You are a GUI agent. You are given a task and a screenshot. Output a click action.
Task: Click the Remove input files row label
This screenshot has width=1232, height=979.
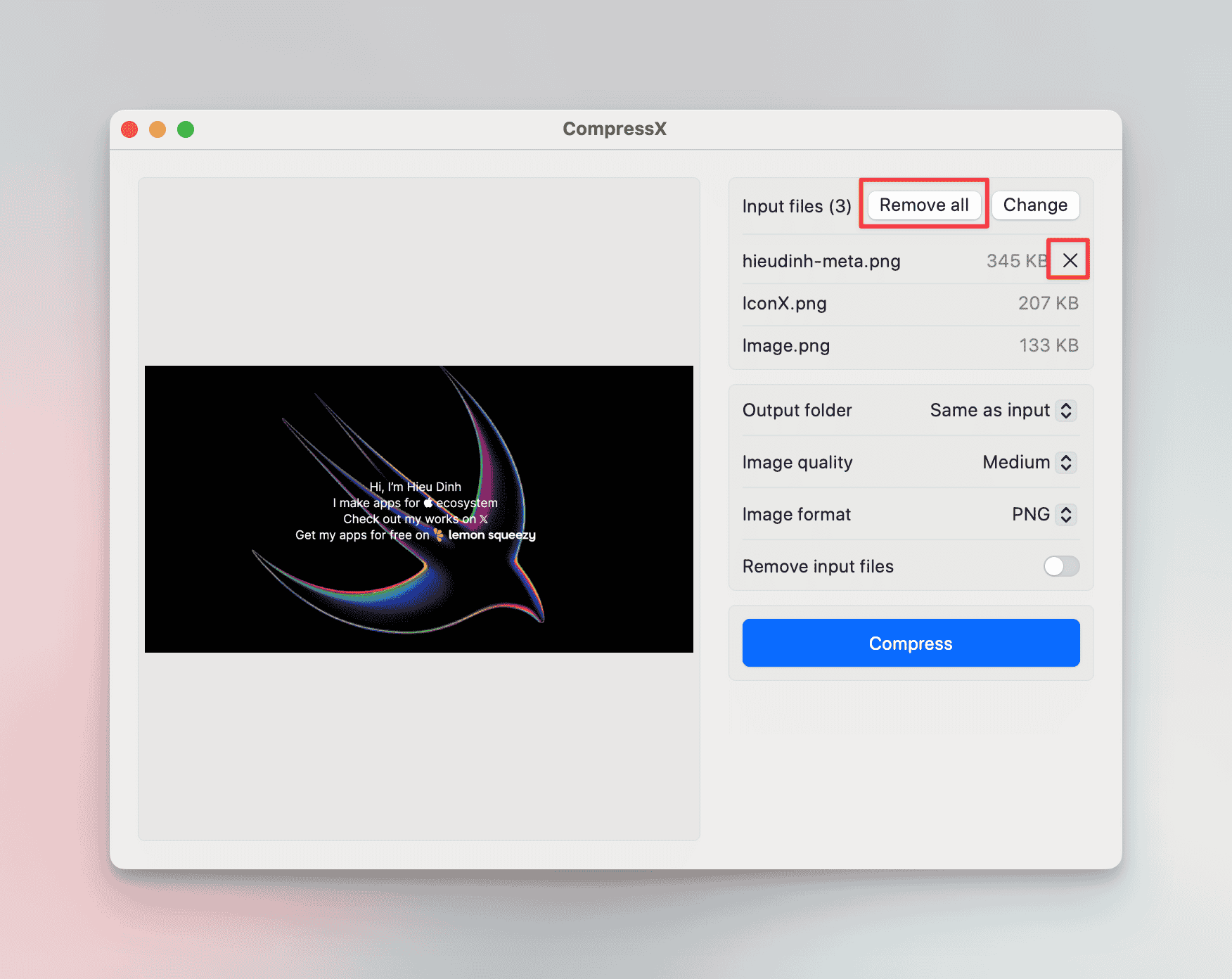click(818, 566)
